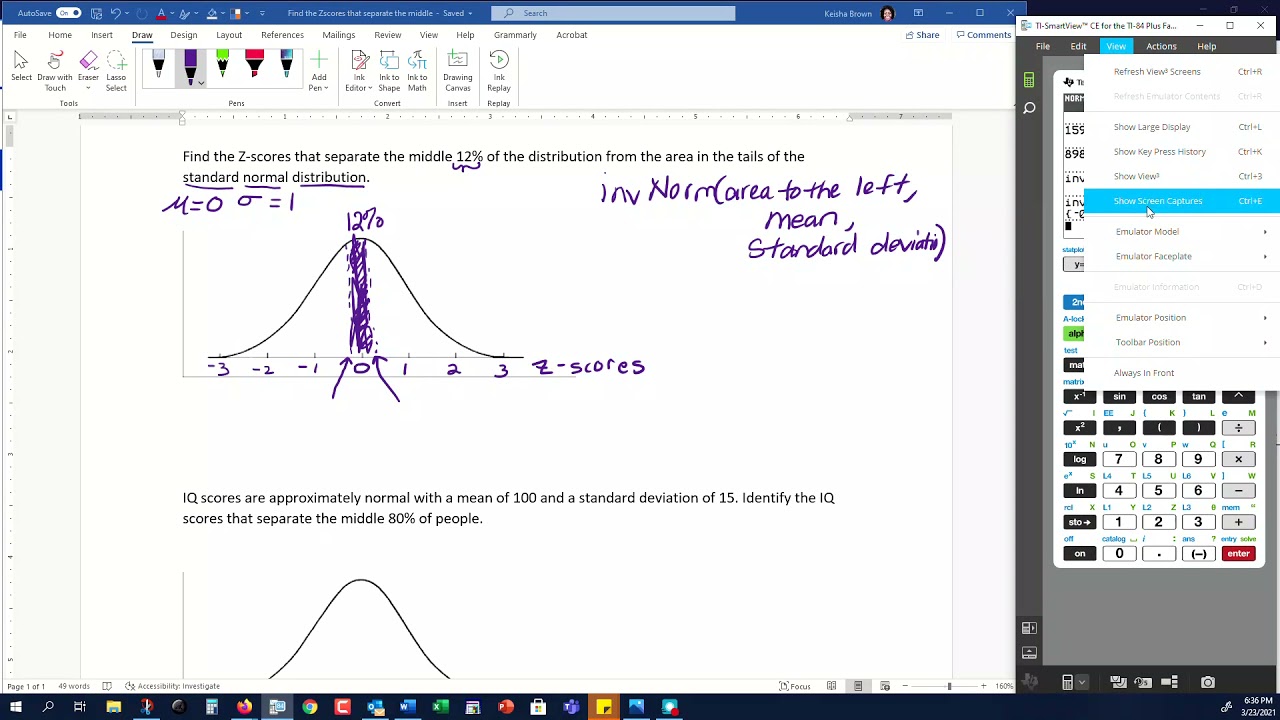Switch to Web Layout view icon
Image resolution: width=1280 pixels, height=720 pixels.
click(x=885, y=686)
